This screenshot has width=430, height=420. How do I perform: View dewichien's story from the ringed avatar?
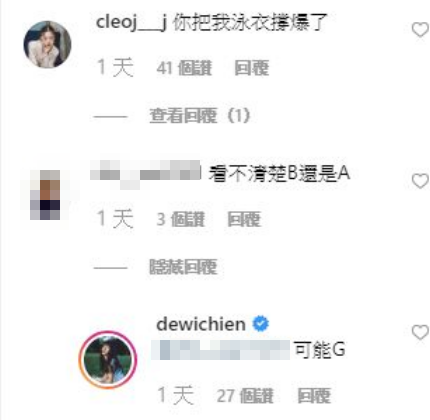click(108, 360)
